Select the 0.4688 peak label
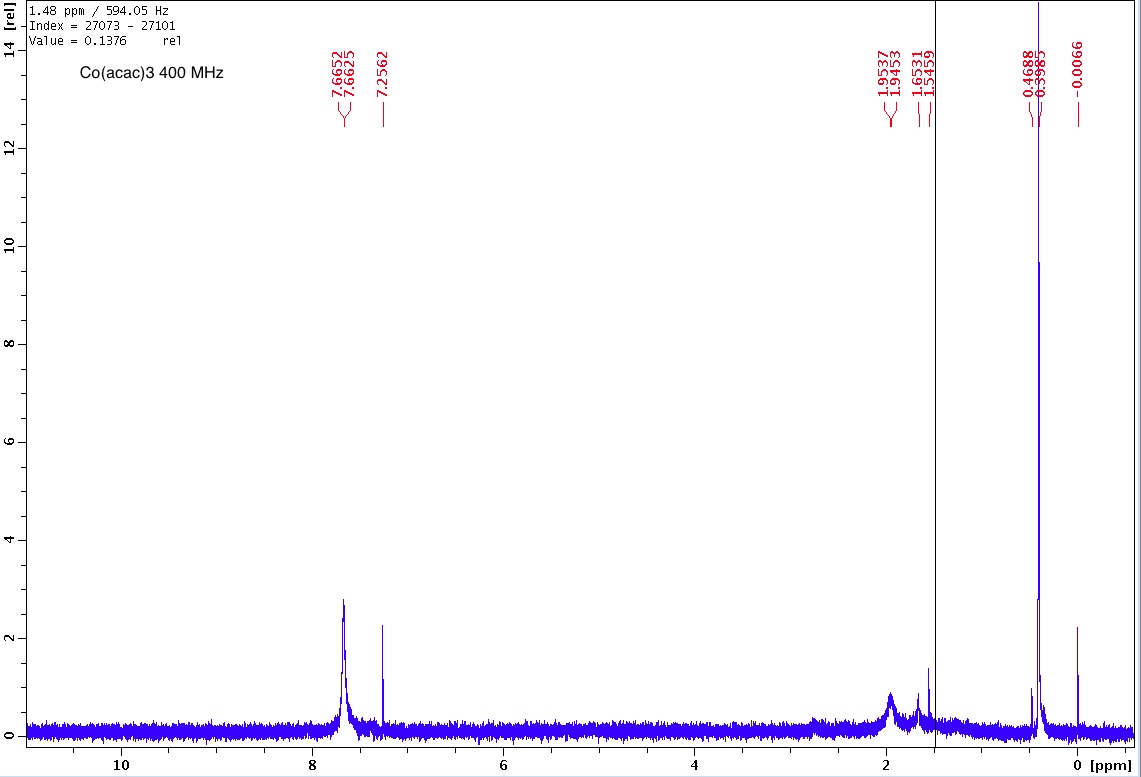Viewport: 1141px width, 777px height. pos(1029,74)
